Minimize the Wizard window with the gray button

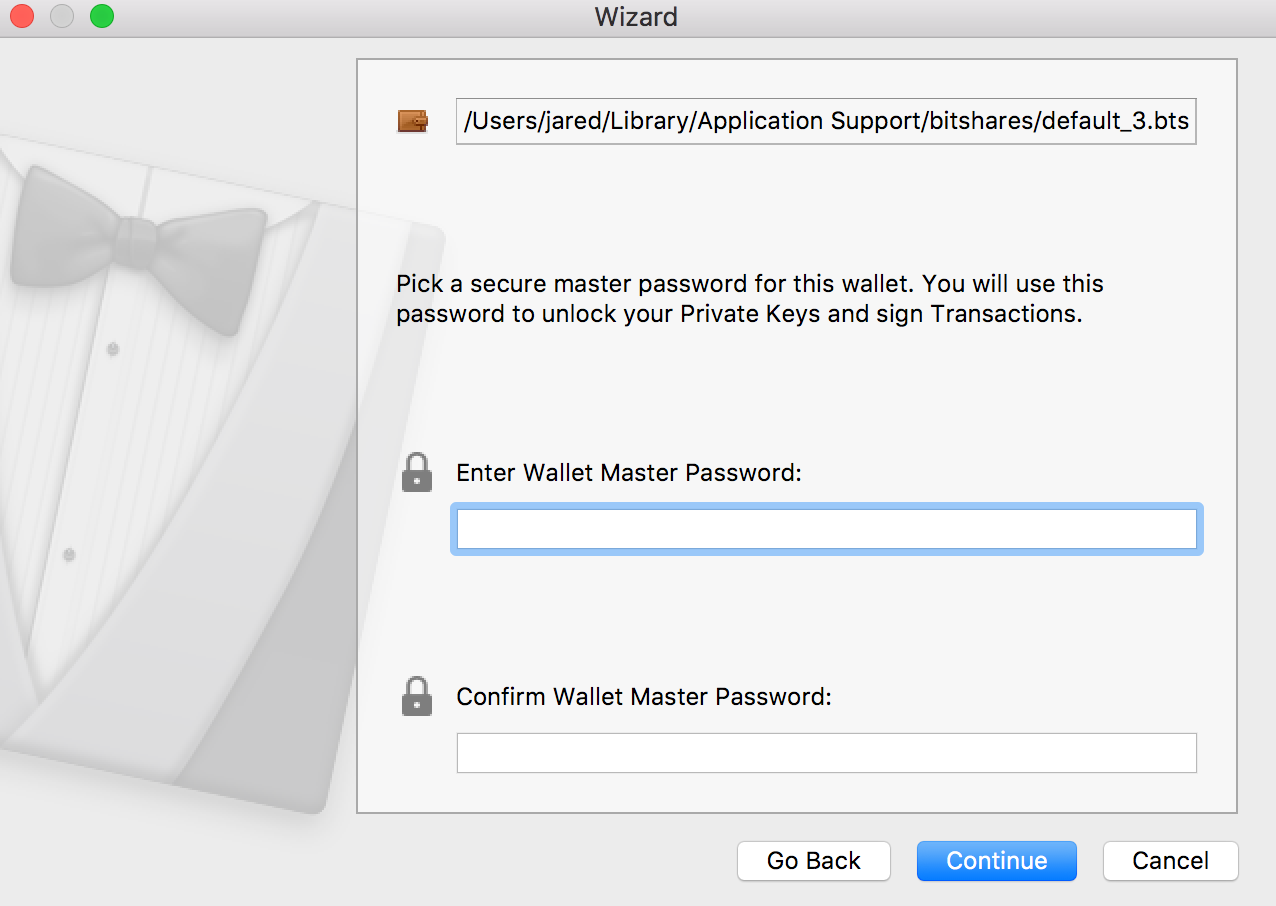pyautogui.click(x=62, y=17)
